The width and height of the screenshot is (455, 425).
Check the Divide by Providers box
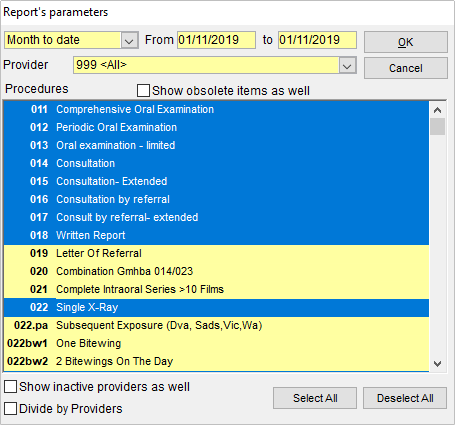11,409
